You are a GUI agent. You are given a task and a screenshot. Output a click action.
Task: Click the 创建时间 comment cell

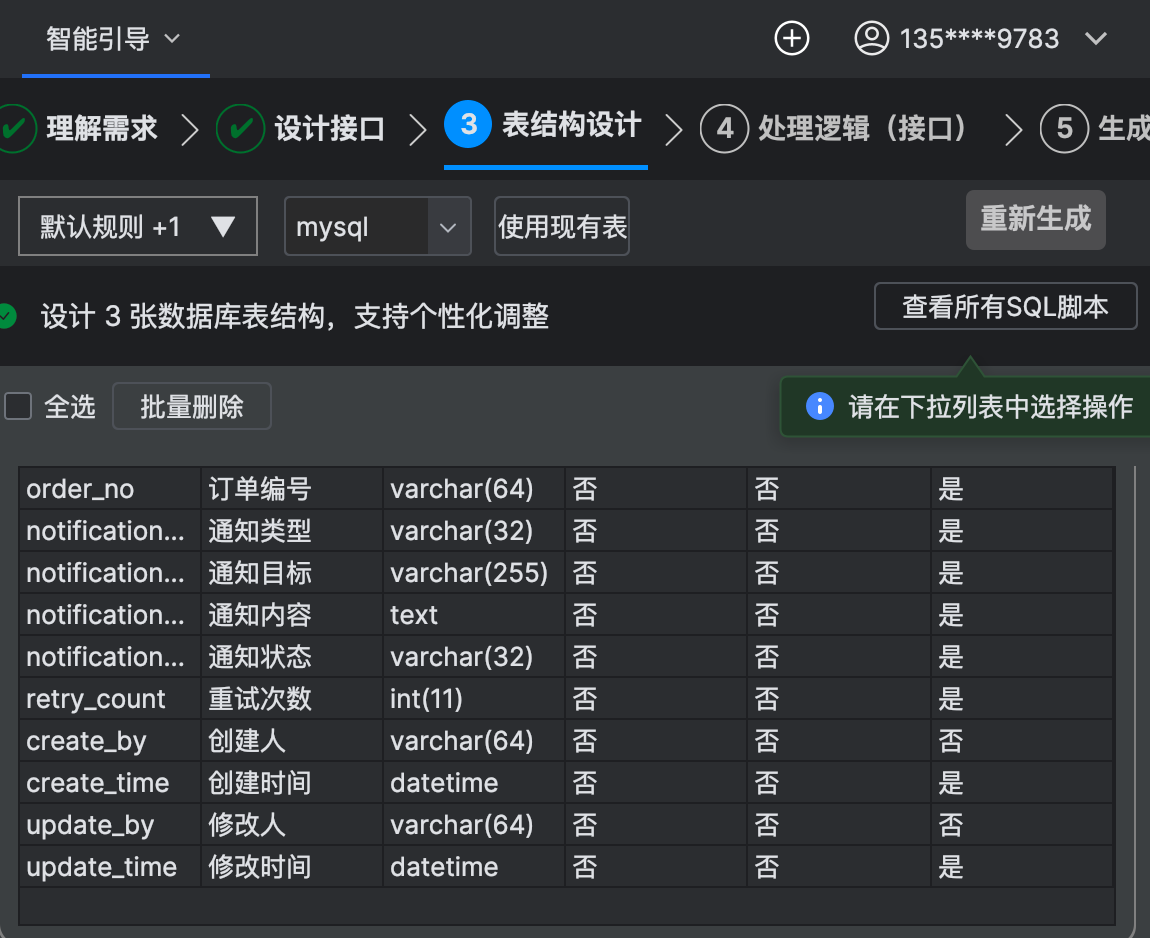[x=292, y=783]
